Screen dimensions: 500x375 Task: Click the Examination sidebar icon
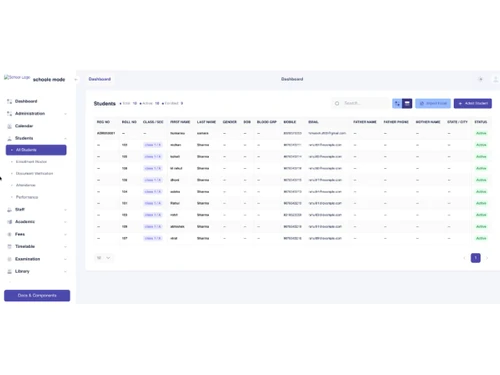pos(9,259)
